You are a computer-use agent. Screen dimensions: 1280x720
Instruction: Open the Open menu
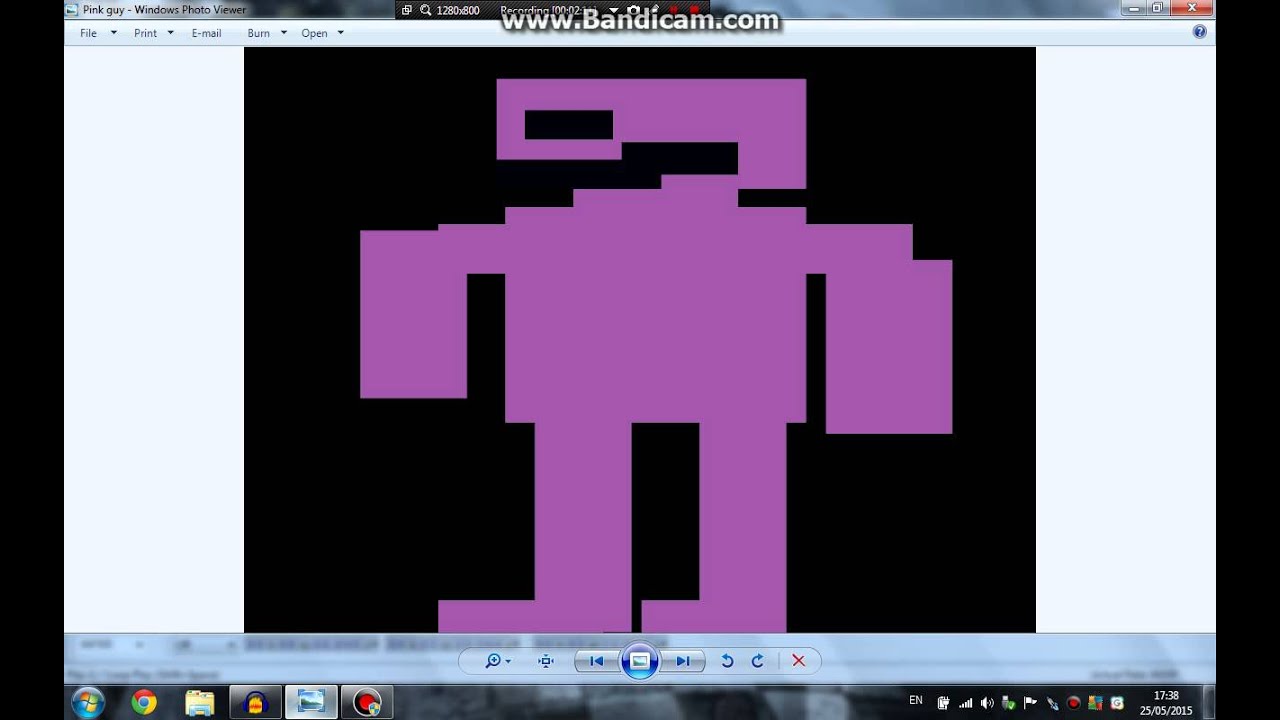(x=314, y=33)
